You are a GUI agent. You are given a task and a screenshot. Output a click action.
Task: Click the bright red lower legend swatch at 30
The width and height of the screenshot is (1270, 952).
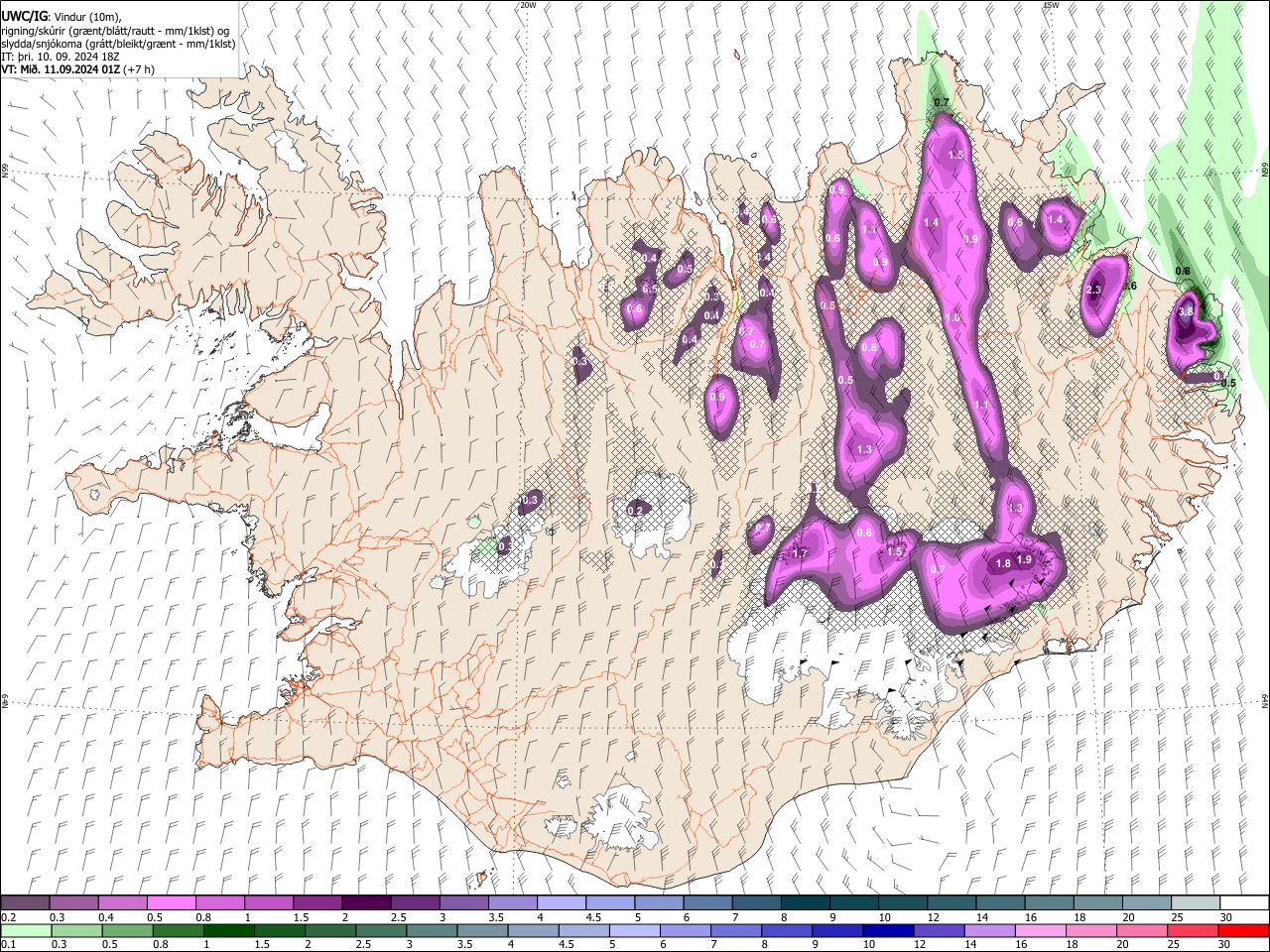click(1242, 930)
